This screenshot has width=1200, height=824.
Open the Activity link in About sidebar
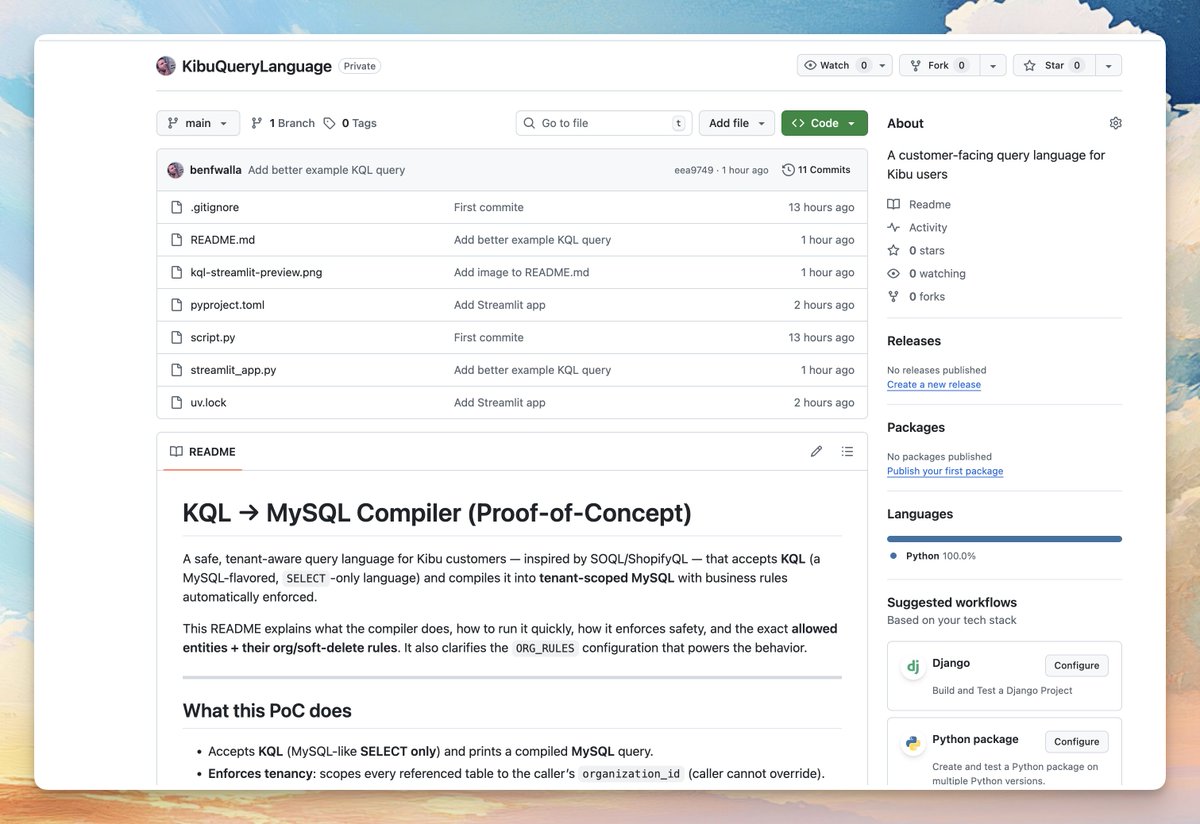pyautogui.click(x=918, y=227)
